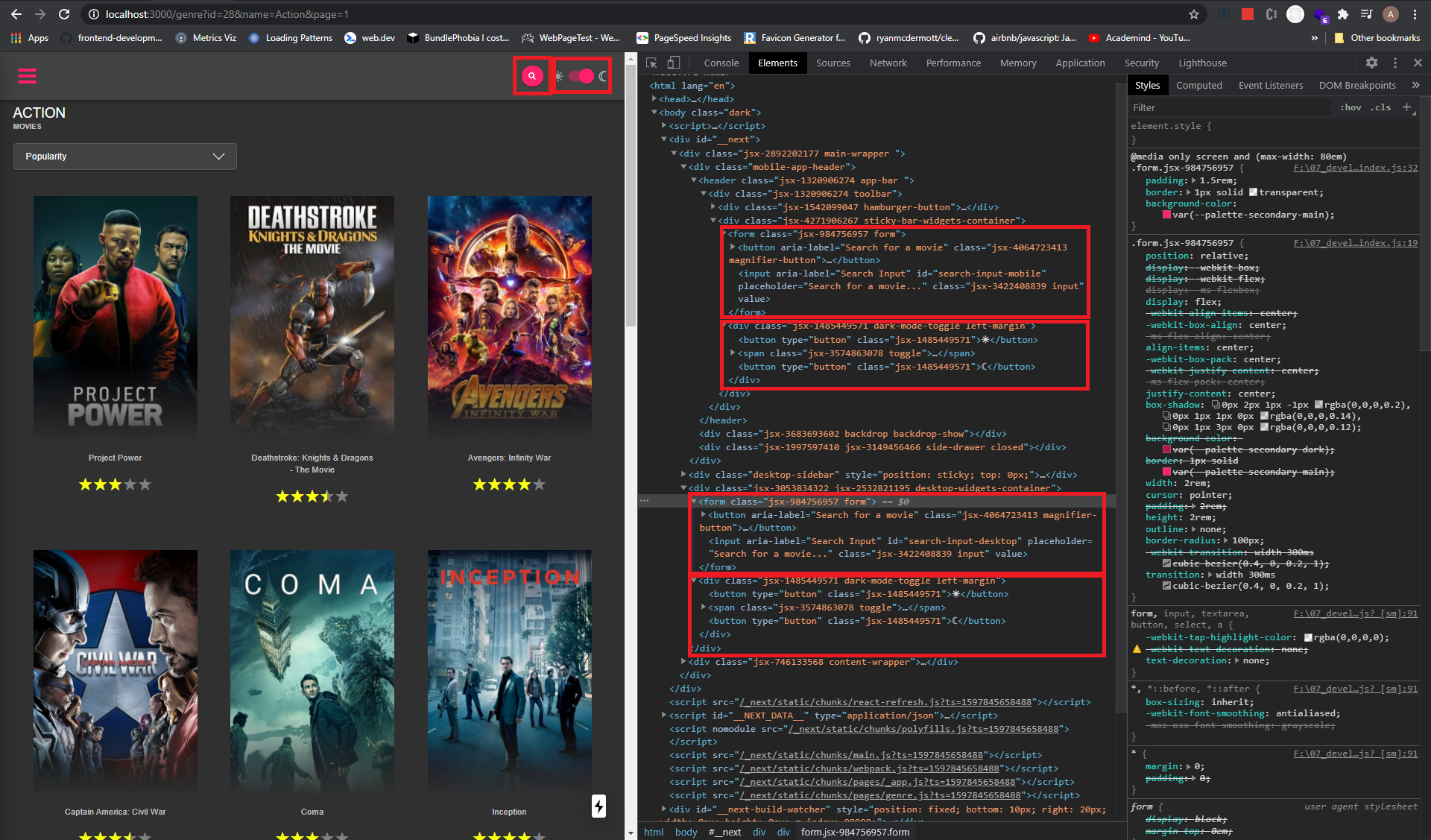Open the Event Listeners tab
1431x840 pixels.
pyautogui.click(x=1271, y=86)
